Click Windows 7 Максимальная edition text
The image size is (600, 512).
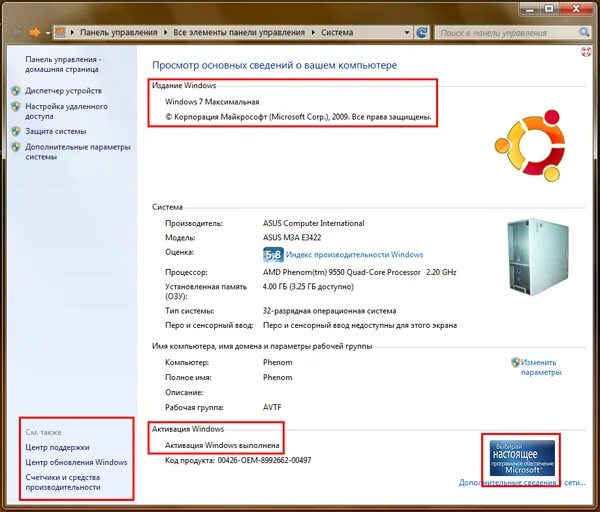212,102
